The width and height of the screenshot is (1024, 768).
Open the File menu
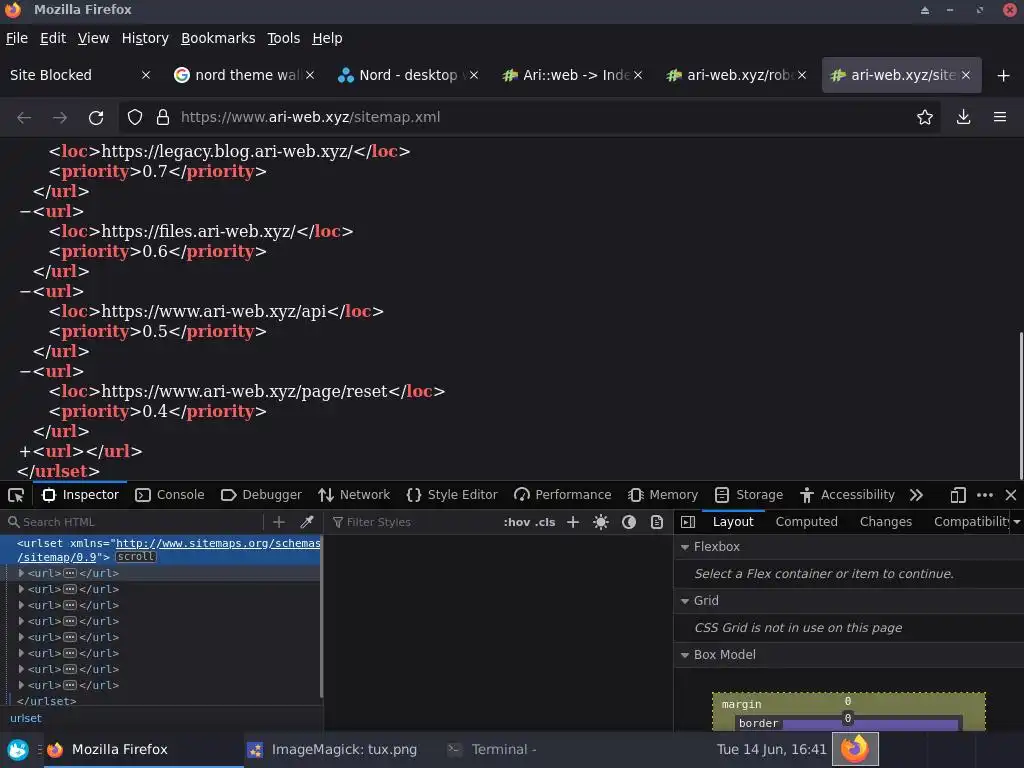click(17, 39)
